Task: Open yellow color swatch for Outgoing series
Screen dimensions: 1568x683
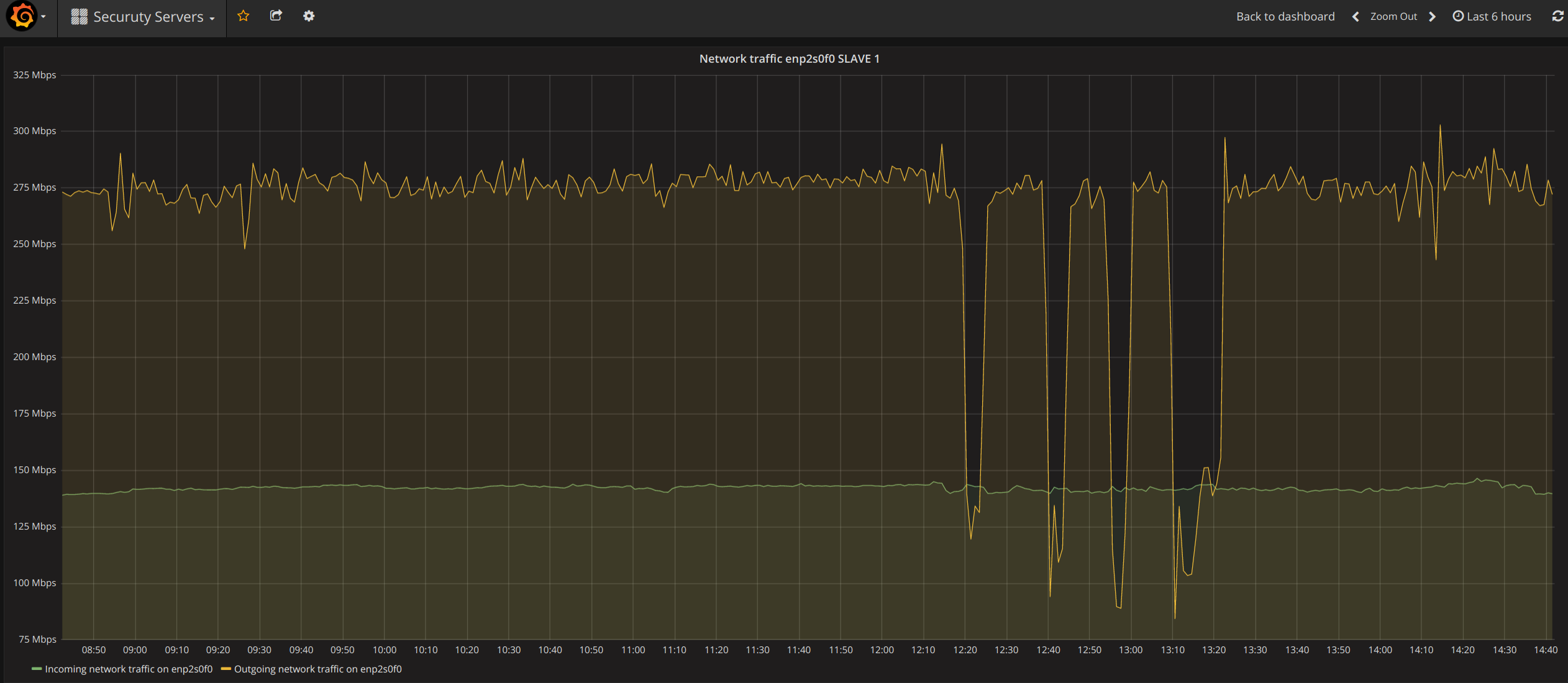Action: pos(226,669)
